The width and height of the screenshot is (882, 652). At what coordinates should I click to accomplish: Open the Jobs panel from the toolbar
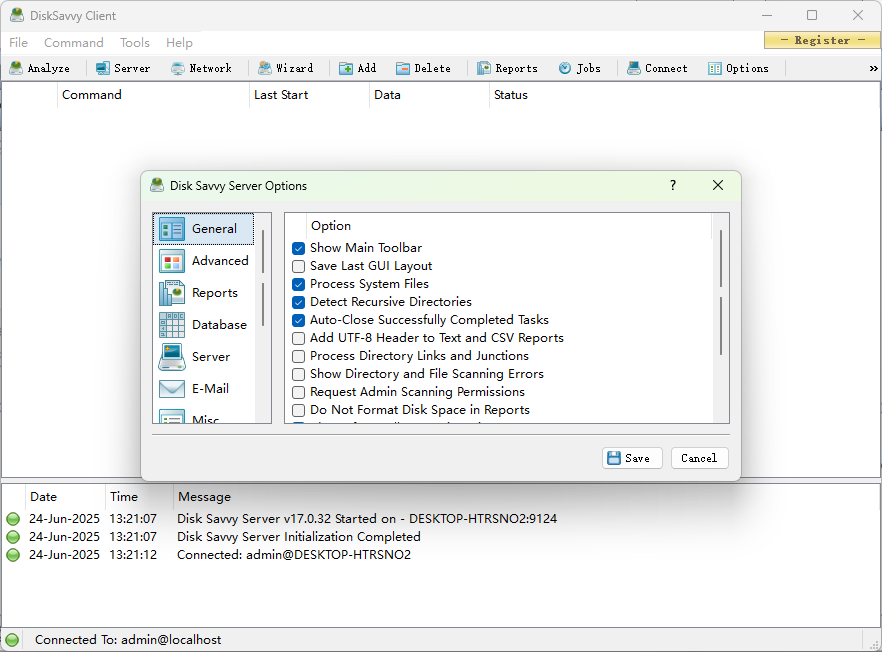(x=579, y=68)
